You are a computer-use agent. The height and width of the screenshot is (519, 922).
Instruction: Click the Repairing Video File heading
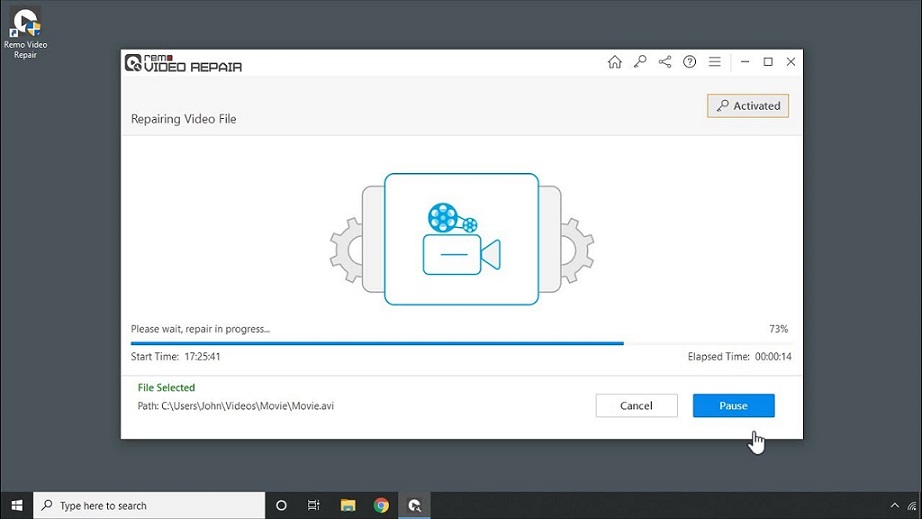[x=183, y=119]
